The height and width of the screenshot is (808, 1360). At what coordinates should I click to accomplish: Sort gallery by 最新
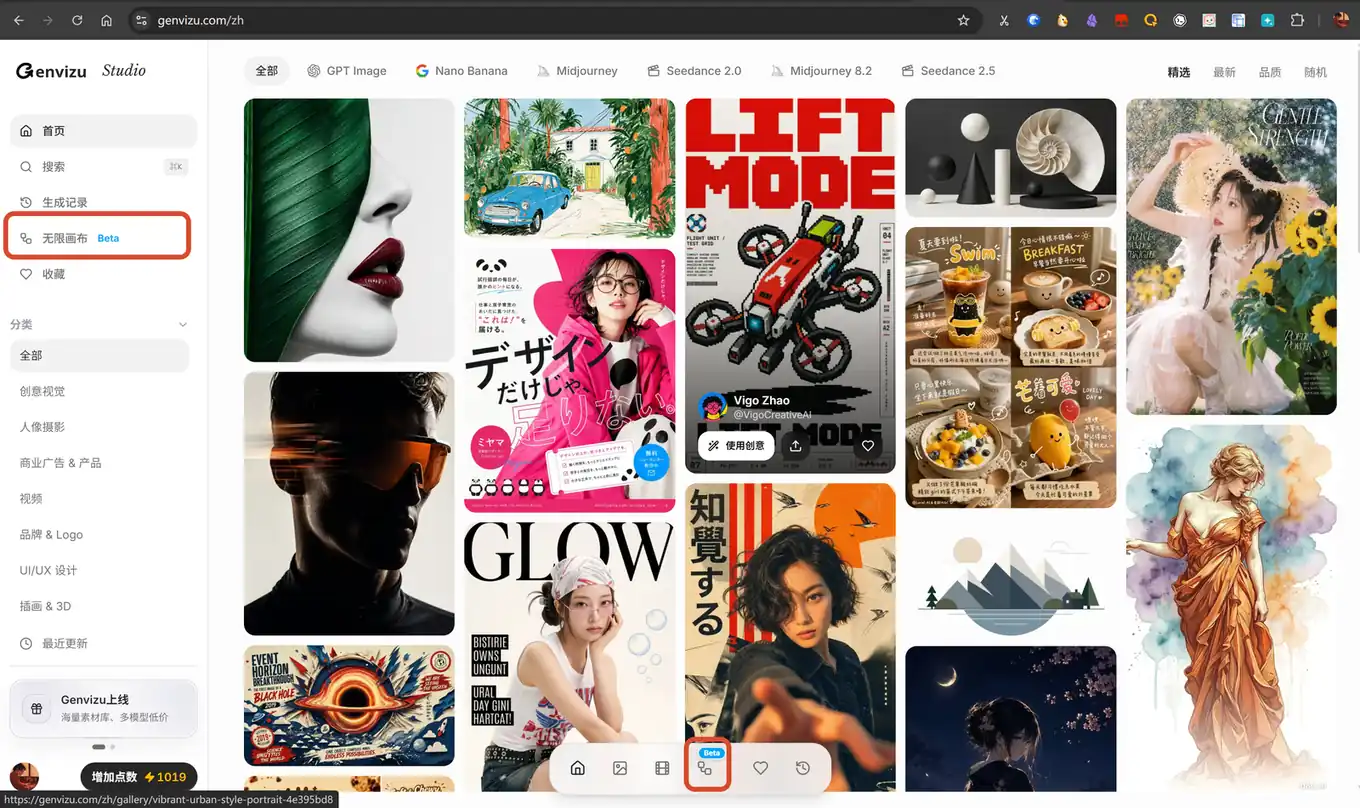(x=1224, y=72)
